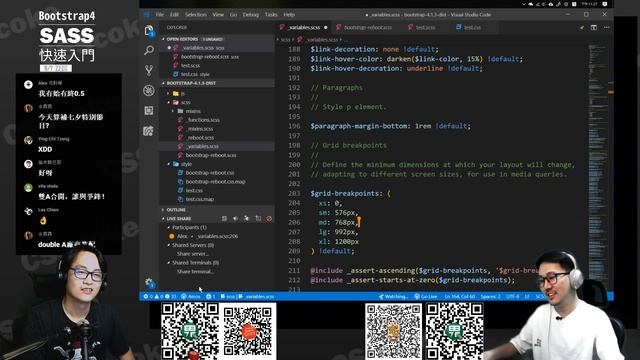The width and height of the screenshot is (640, 360).
Task: Click the line and column indicator in the status bar
Action: click(460, 297)
